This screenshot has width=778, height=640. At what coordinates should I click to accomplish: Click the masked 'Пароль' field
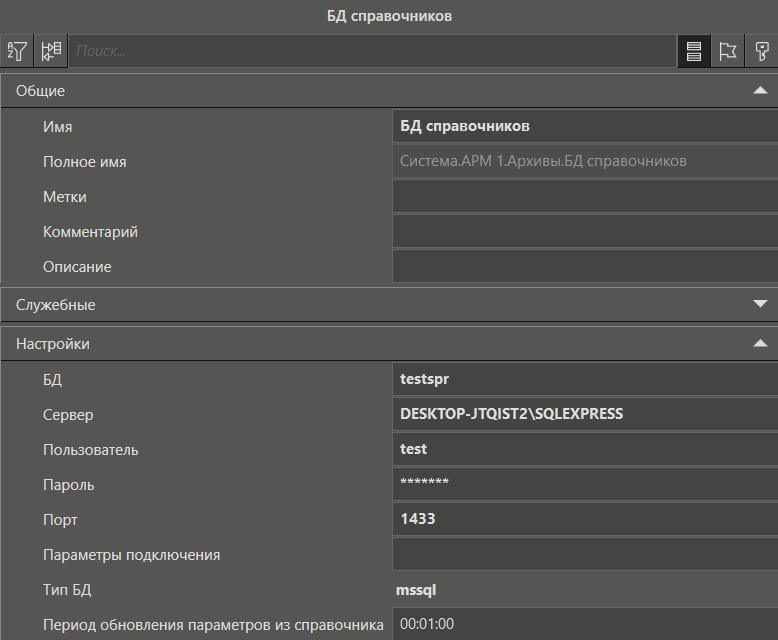pos(584,485)
